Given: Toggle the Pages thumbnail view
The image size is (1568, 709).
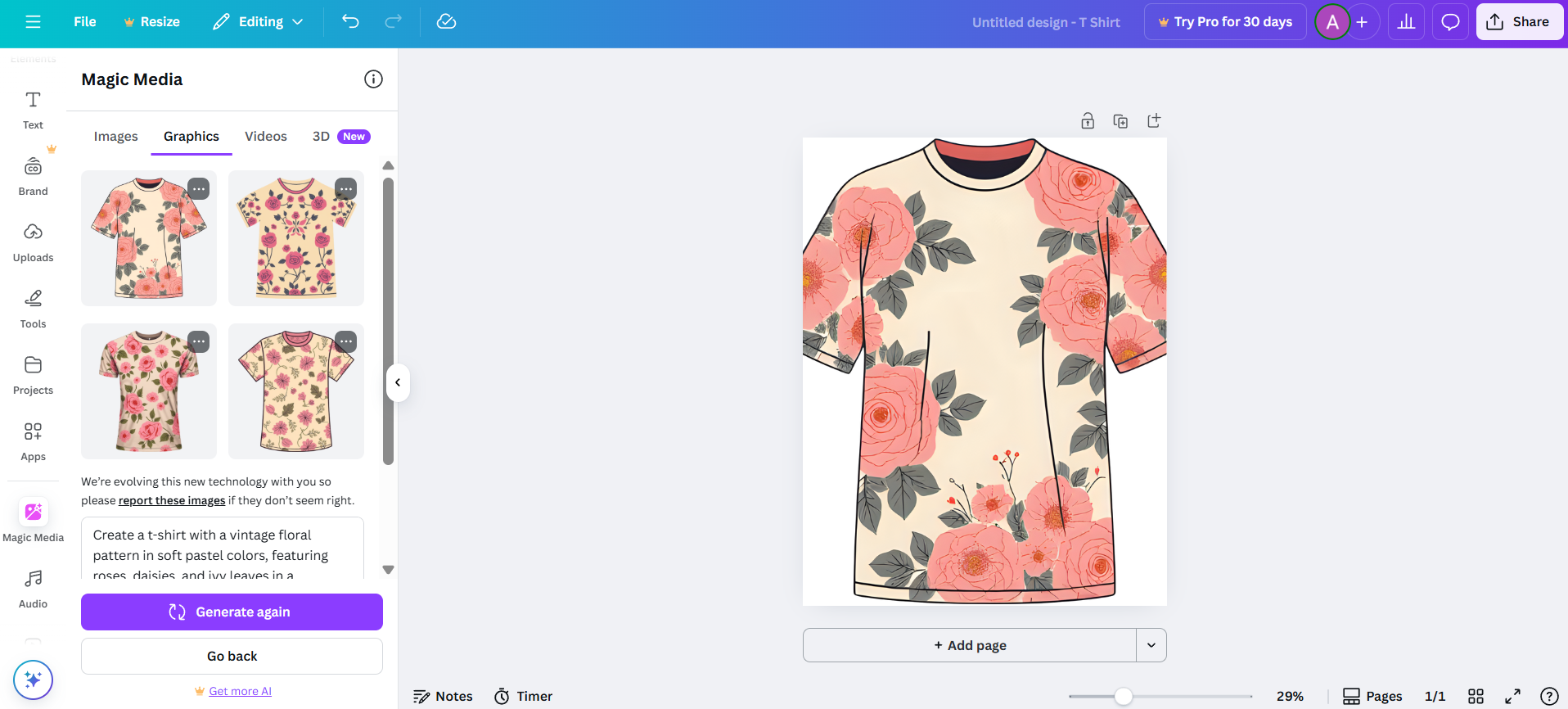Looking at the screenshot, I should (x=1372, y=697).
